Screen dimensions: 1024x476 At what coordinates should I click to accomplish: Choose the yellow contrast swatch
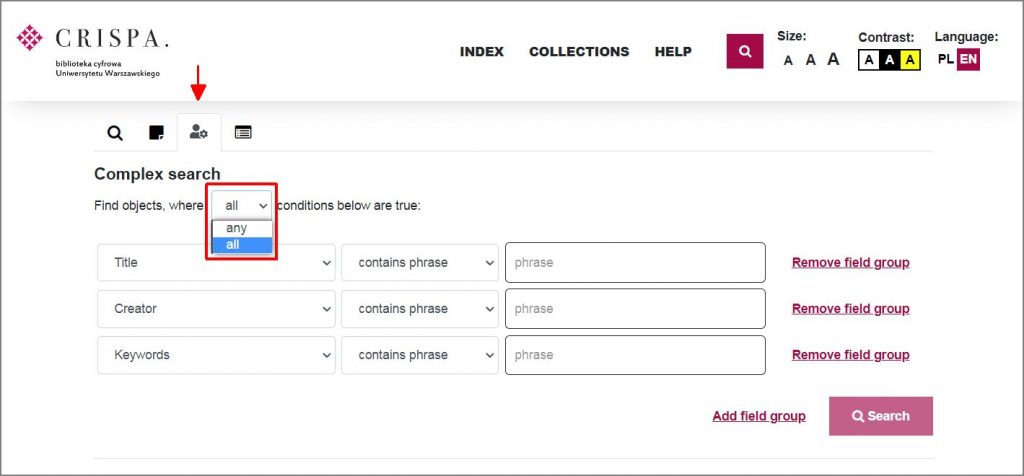(x=909, y=60)
